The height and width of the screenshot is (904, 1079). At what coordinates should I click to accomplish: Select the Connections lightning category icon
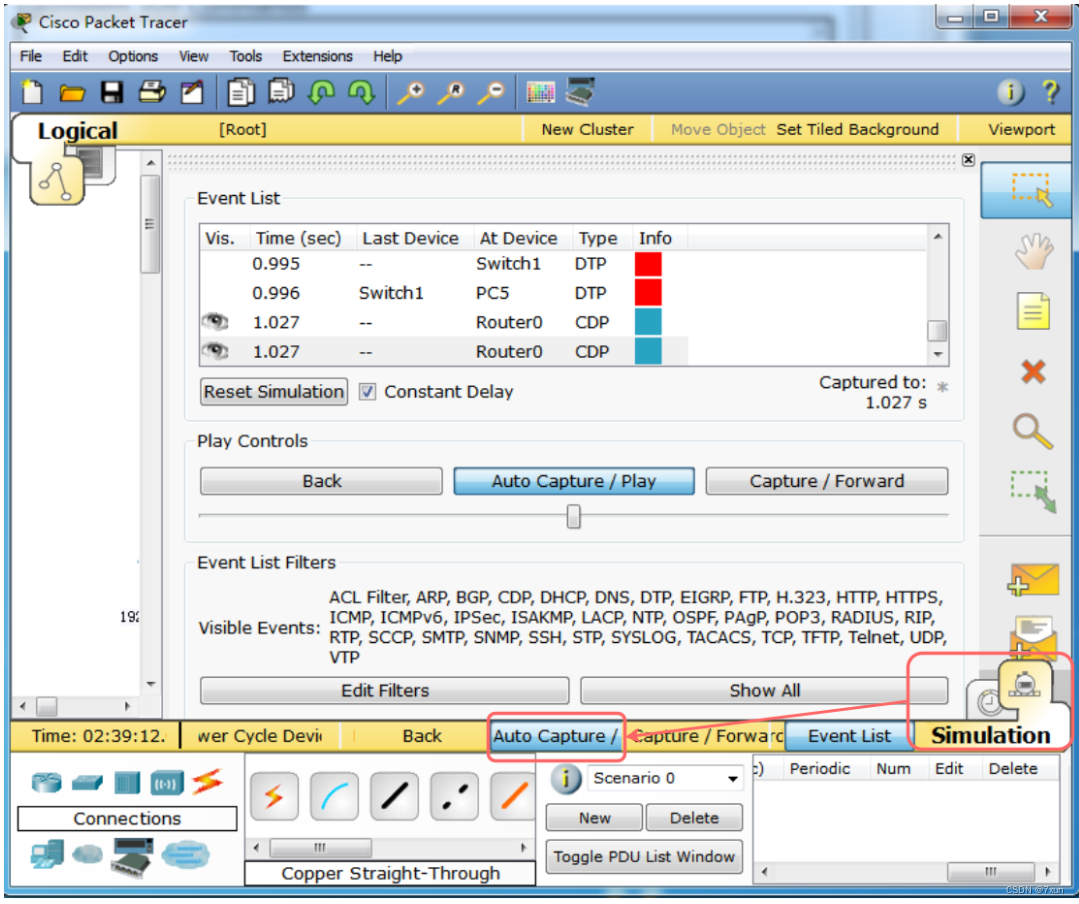tap(208, 782)
